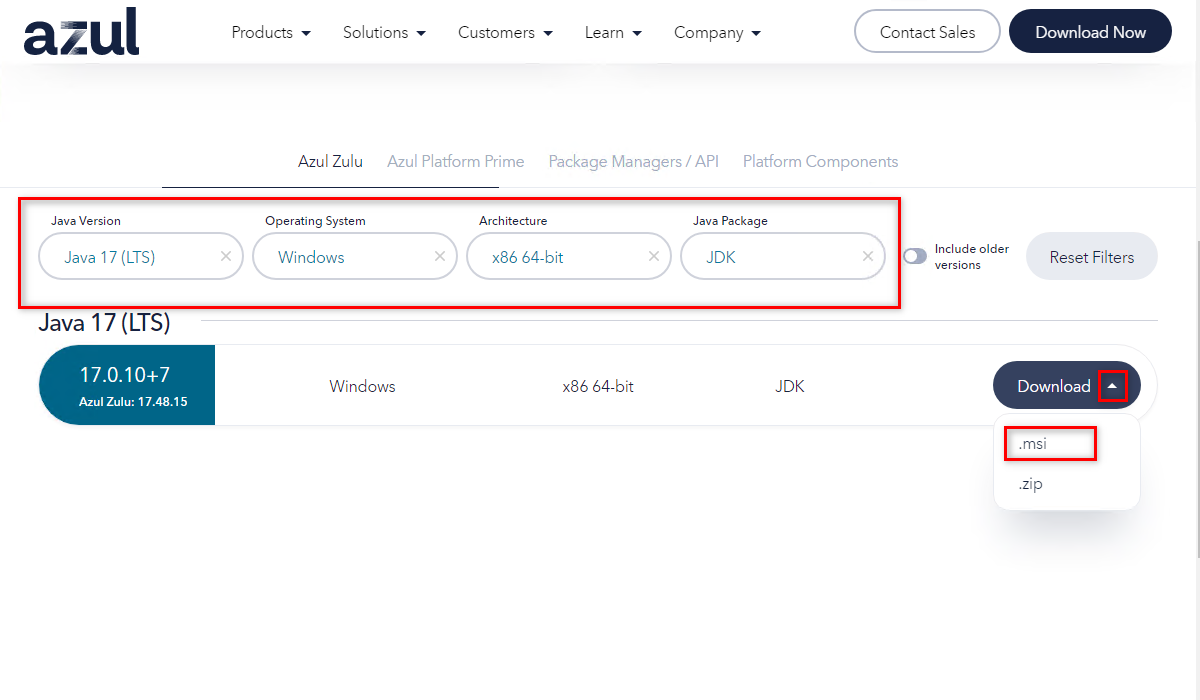Click the Reset Filters button
The height and width of the screenshot is (700, 1200).
coord(1092,257)
